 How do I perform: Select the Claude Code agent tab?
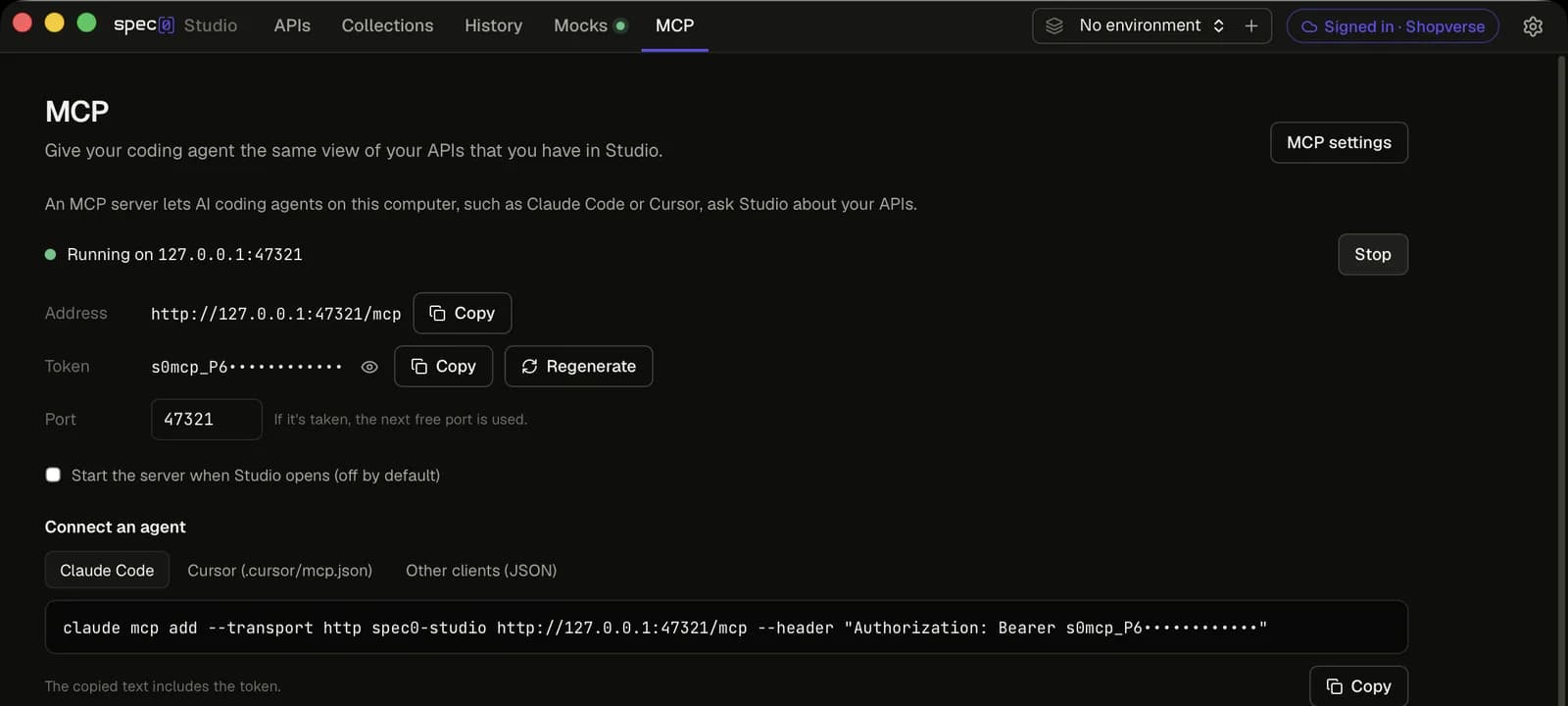click(107, 570)
